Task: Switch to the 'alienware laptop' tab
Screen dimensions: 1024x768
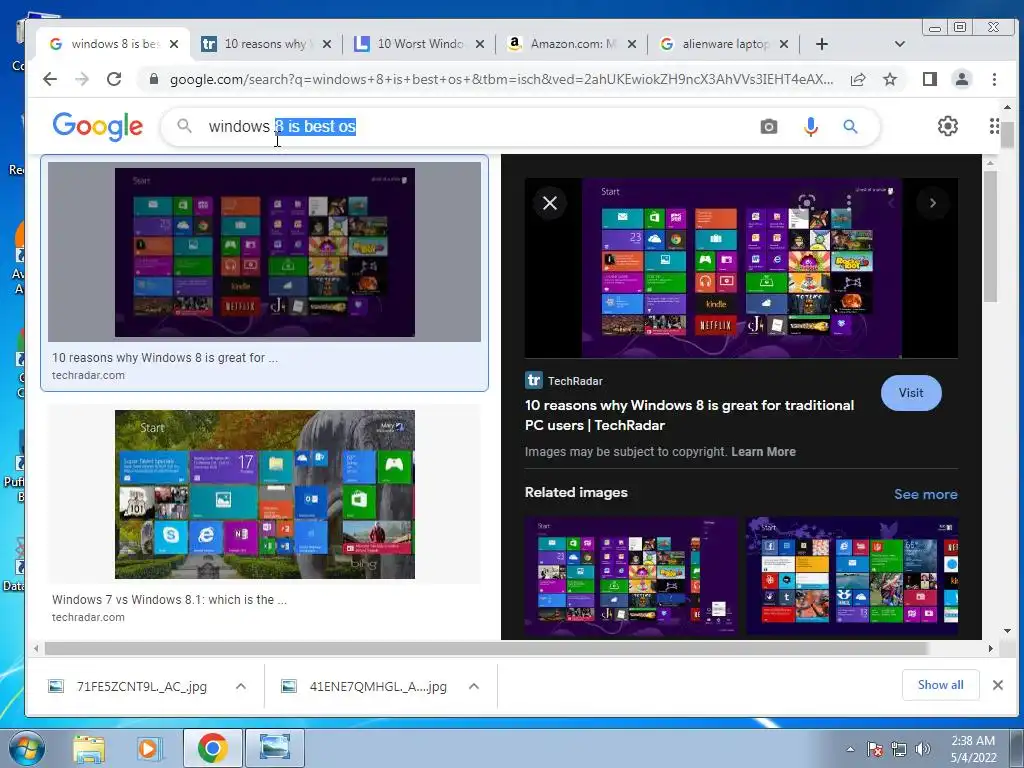Action: pyautogui.click(x=725, y=44)
